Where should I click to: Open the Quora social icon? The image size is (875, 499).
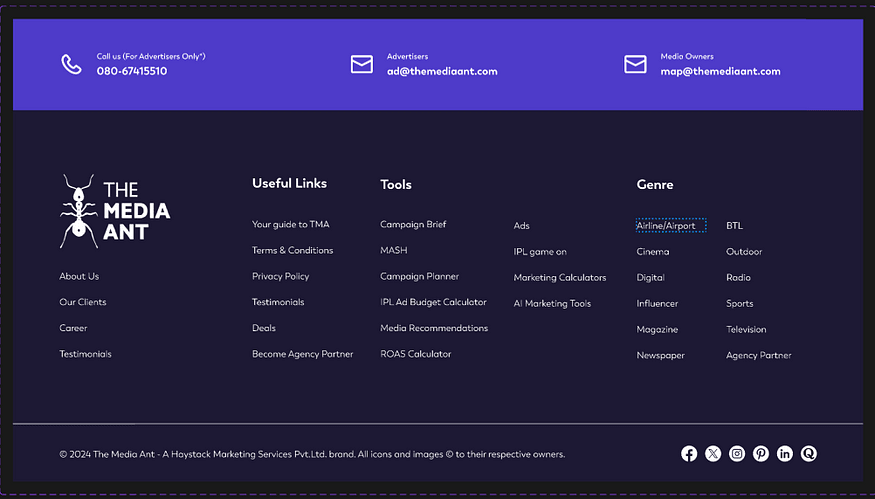[x=809, y=454]
